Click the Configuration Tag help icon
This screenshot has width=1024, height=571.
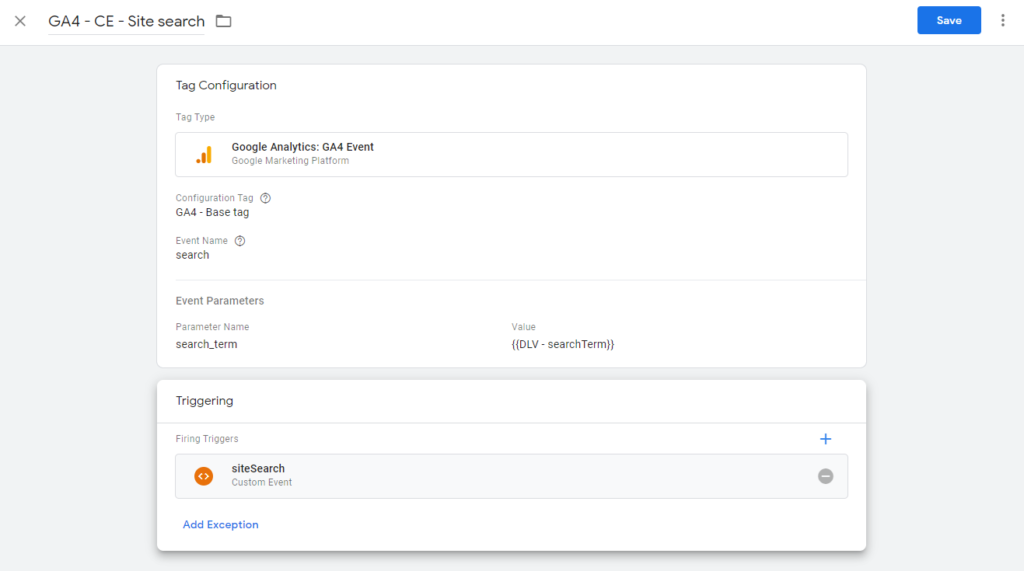pyautogui.click(x=265, y=198)
